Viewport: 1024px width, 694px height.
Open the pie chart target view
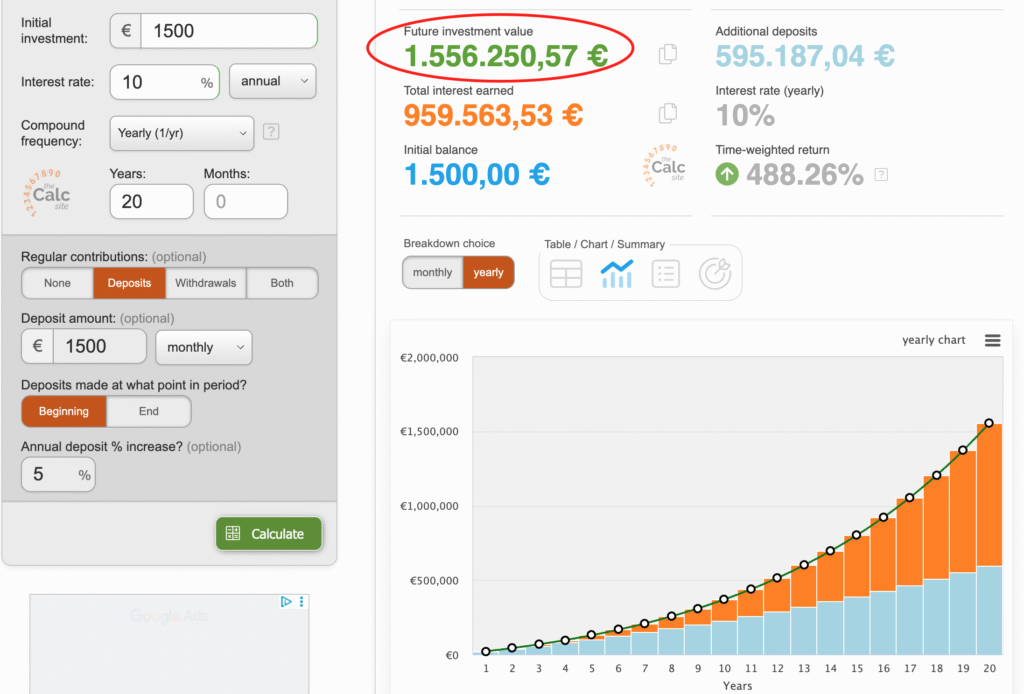pyautogui.click(x=714, y=273)
